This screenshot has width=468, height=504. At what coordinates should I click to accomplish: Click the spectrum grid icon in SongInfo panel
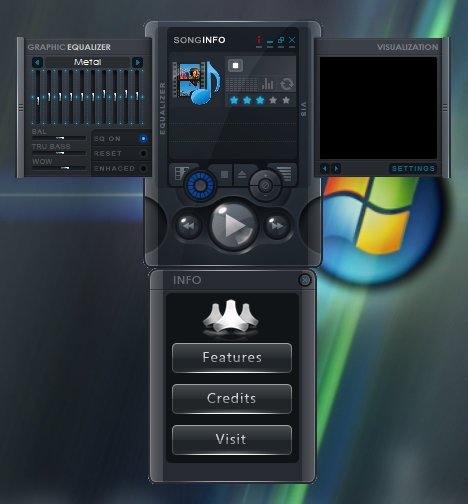pos(242,84)
